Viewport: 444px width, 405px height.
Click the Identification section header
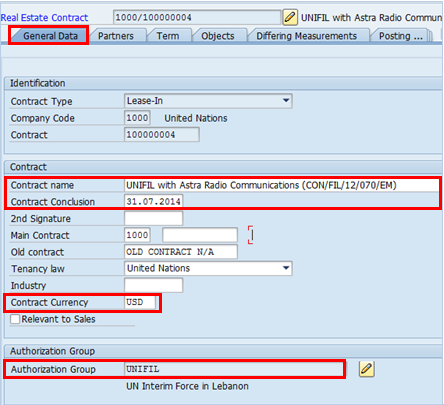(x=37, y=83)
